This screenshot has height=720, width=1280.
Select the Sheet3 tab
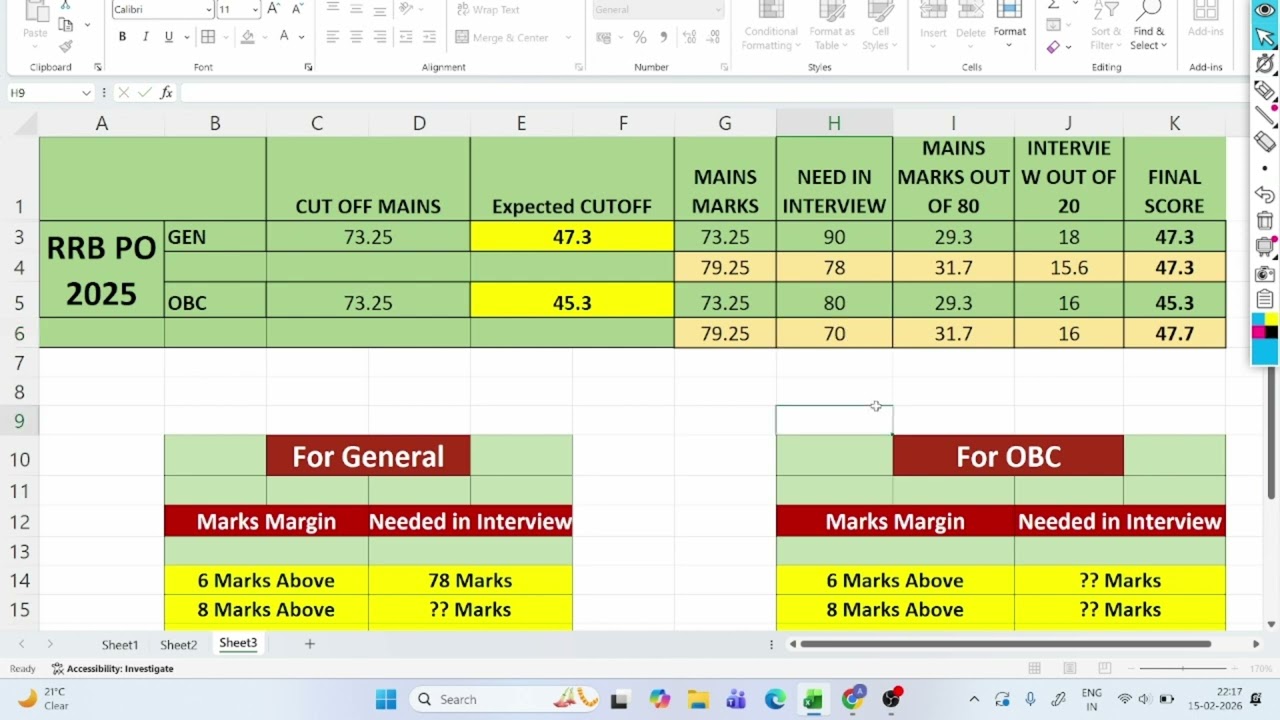(x=238, y=643)
